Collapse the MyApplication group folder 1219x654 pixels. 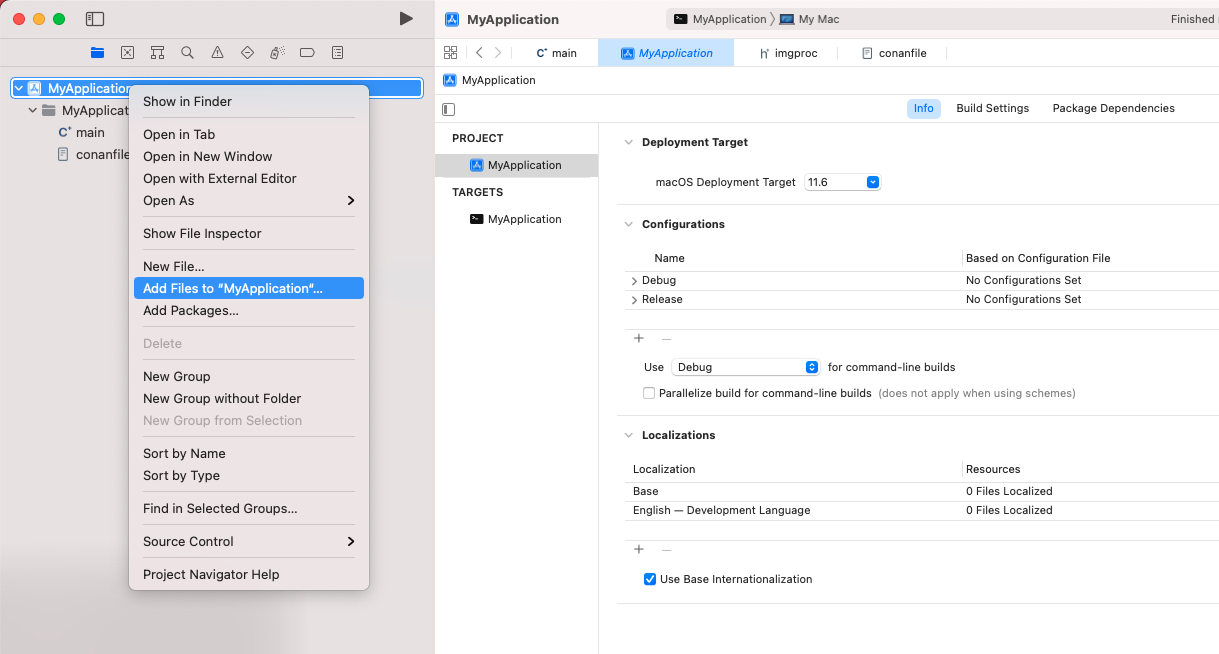point(33,110)
